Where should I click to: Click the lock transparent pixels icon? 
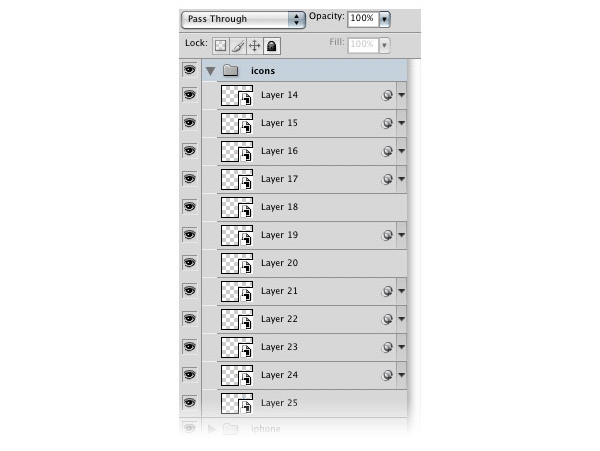222,46
